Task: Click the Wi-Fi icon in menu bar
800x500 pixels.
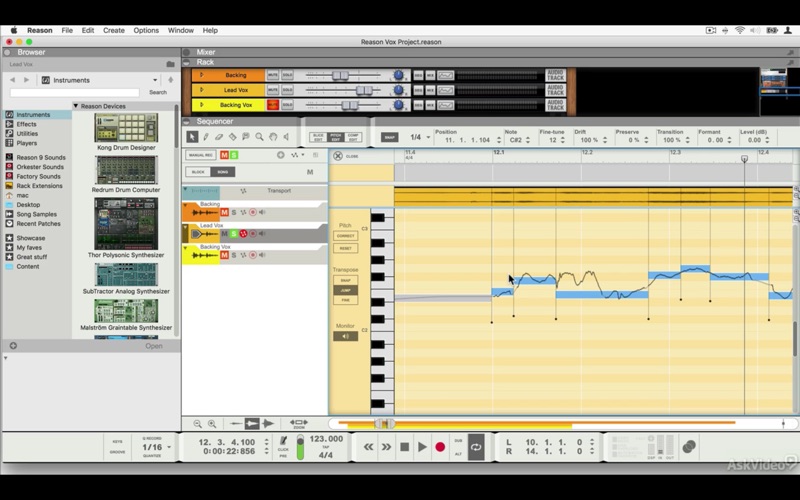Action: (740, 30)
